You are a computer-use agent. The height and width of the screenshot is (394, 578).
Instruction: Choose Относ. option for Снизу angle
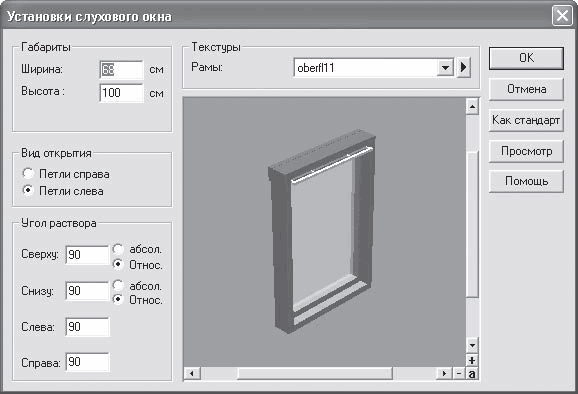(118, 299)
